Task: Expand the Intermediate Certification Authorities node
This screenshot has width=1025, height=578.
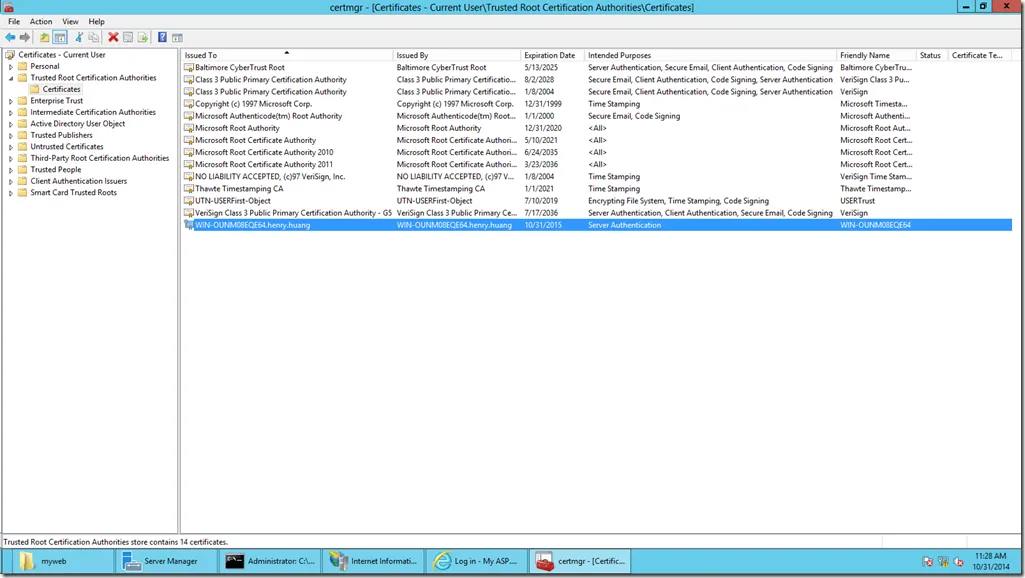Action: point(10,112)
